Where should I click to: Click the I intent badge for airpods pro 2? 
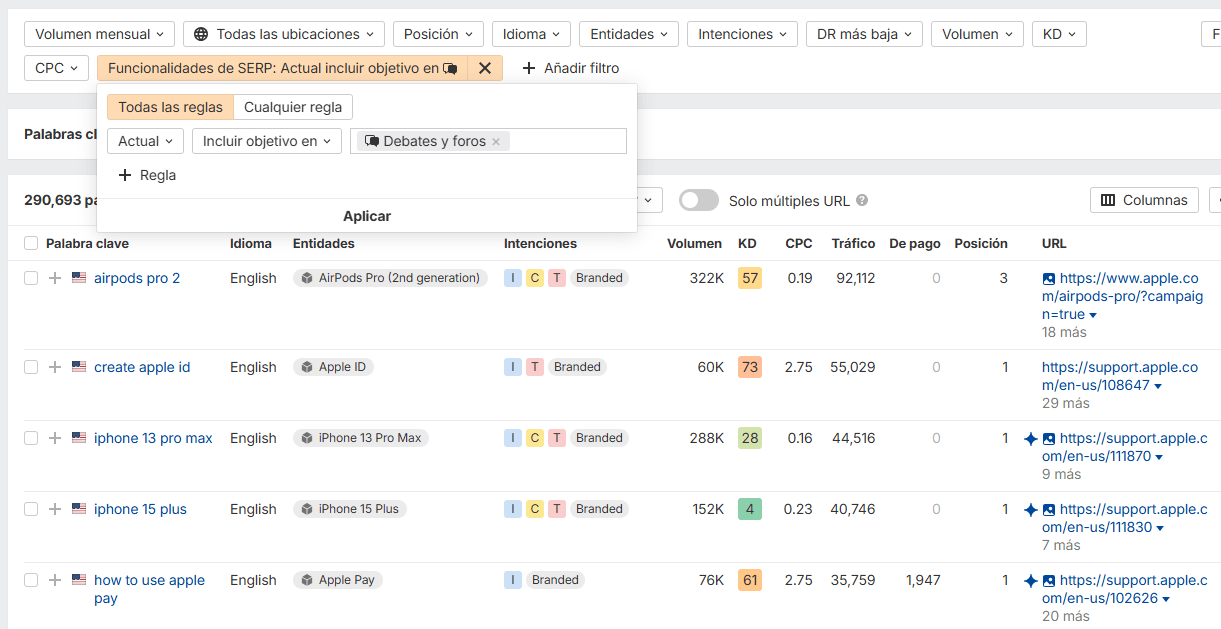pyautogui.click(x=513, y=278)
